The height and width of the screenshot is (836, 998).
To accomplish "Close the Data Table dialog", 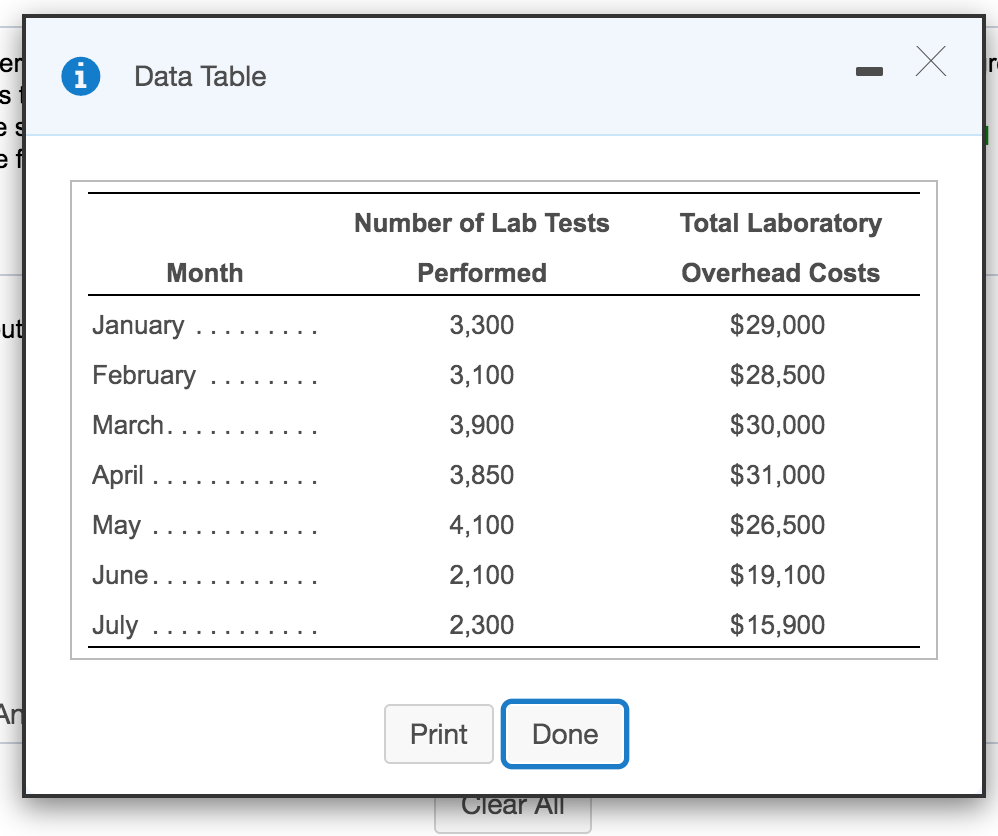I will (931, 61).
